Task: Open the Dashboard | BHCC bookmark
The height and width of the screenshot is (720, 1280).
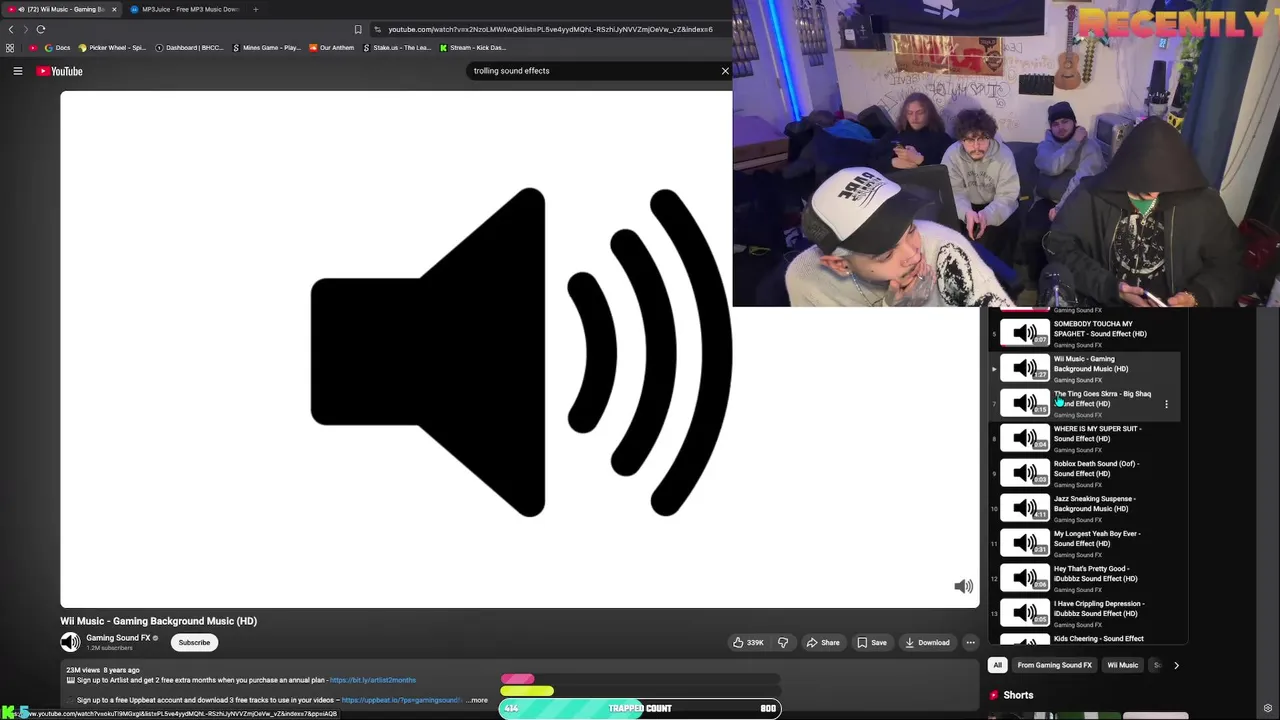Action: pyautogui.click(x=189, y=48)
